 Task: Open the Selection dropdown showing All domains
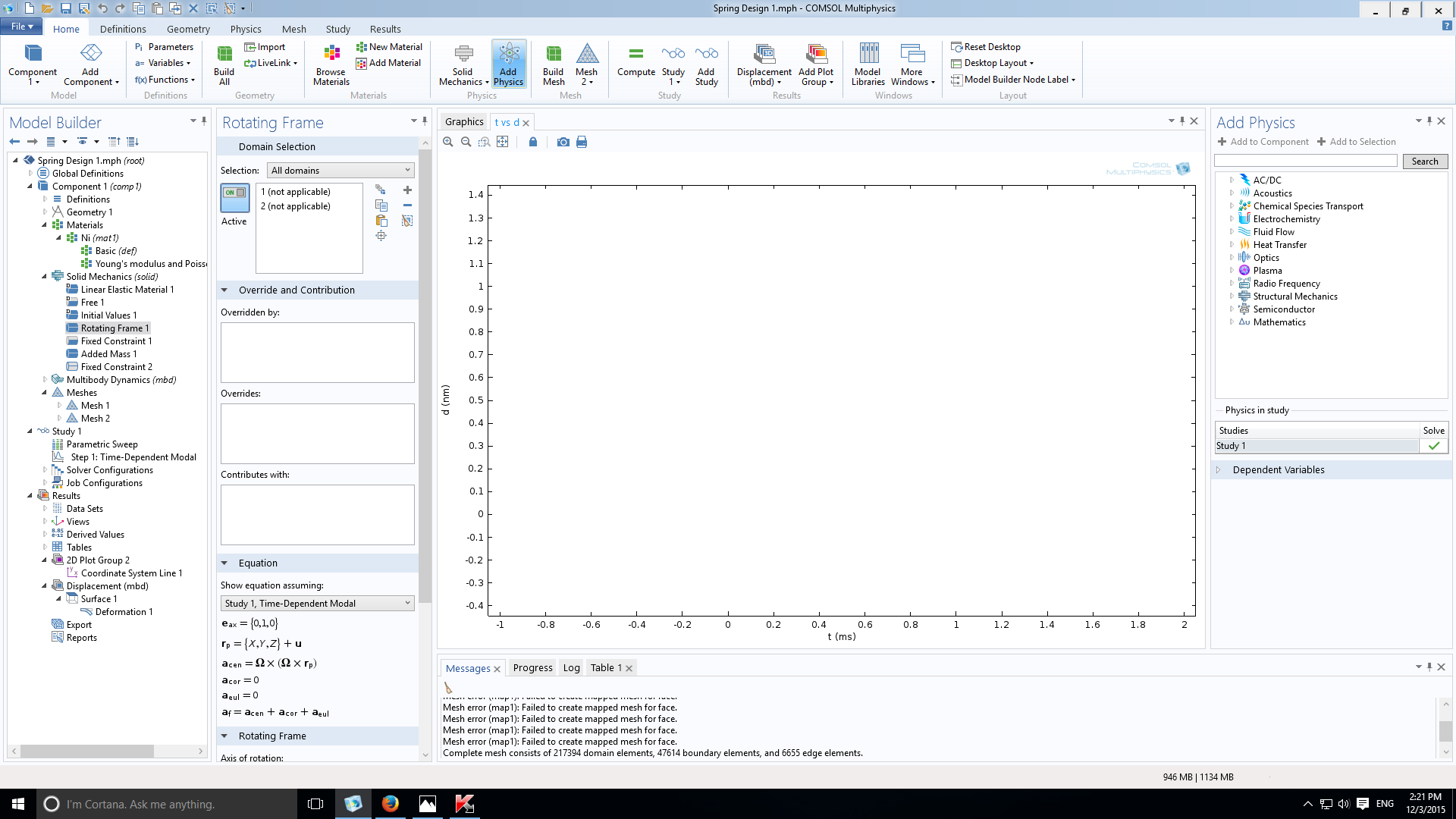point(340,171)
